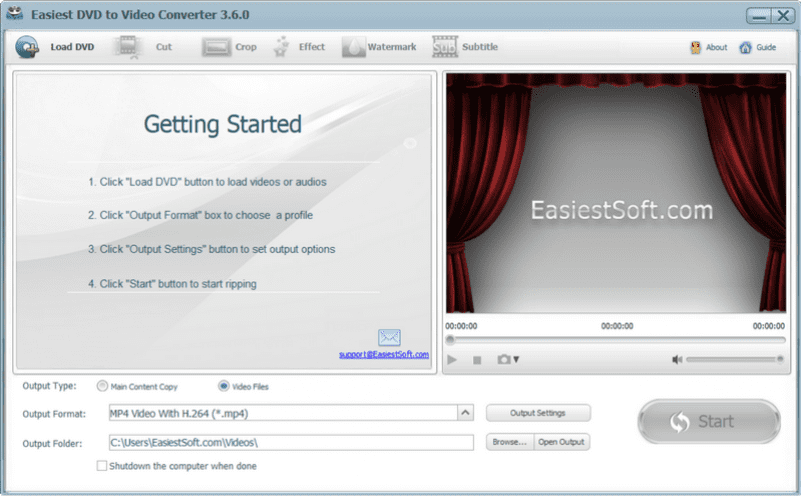Screen dimensions: 801x496
Task: Select Main Content Copy output type
Action: point(137,386)
